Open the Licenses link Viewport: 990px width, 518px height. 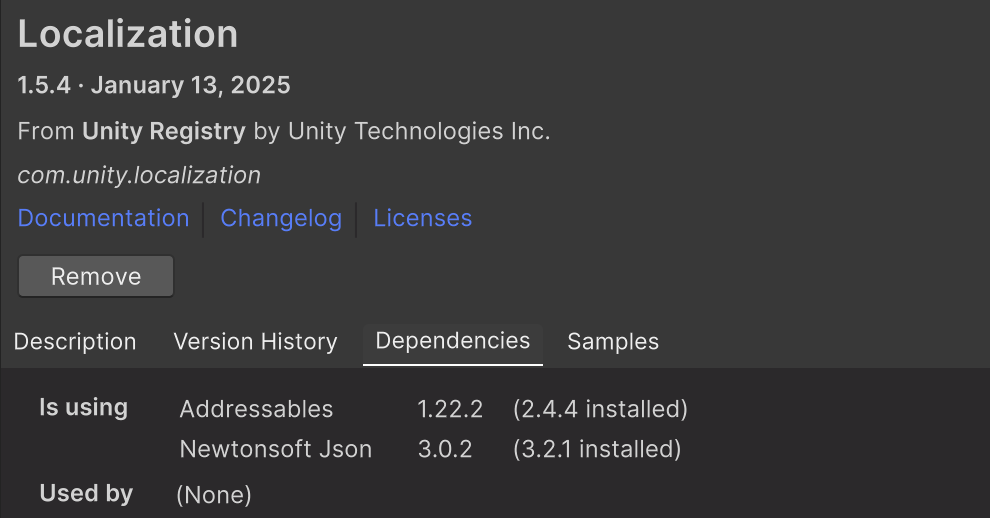click(422, 218)
